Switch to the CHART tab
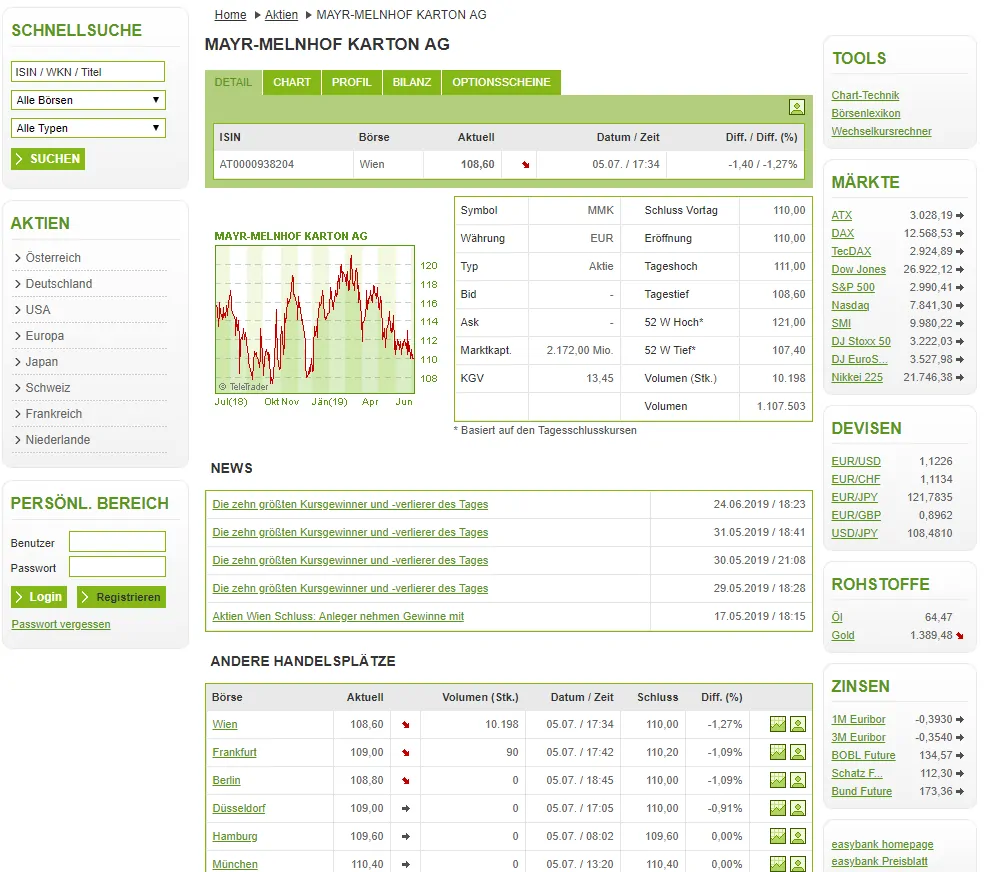Screen dimensions: 985x872 292,82
